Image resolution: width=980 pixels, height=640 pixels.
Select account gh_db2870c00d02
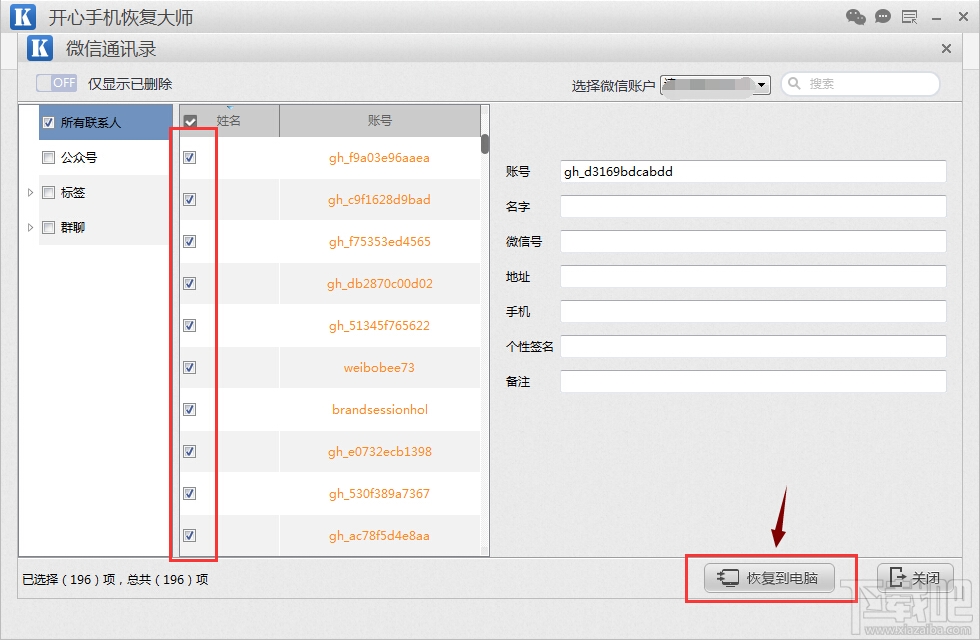(x=379, y=283)
